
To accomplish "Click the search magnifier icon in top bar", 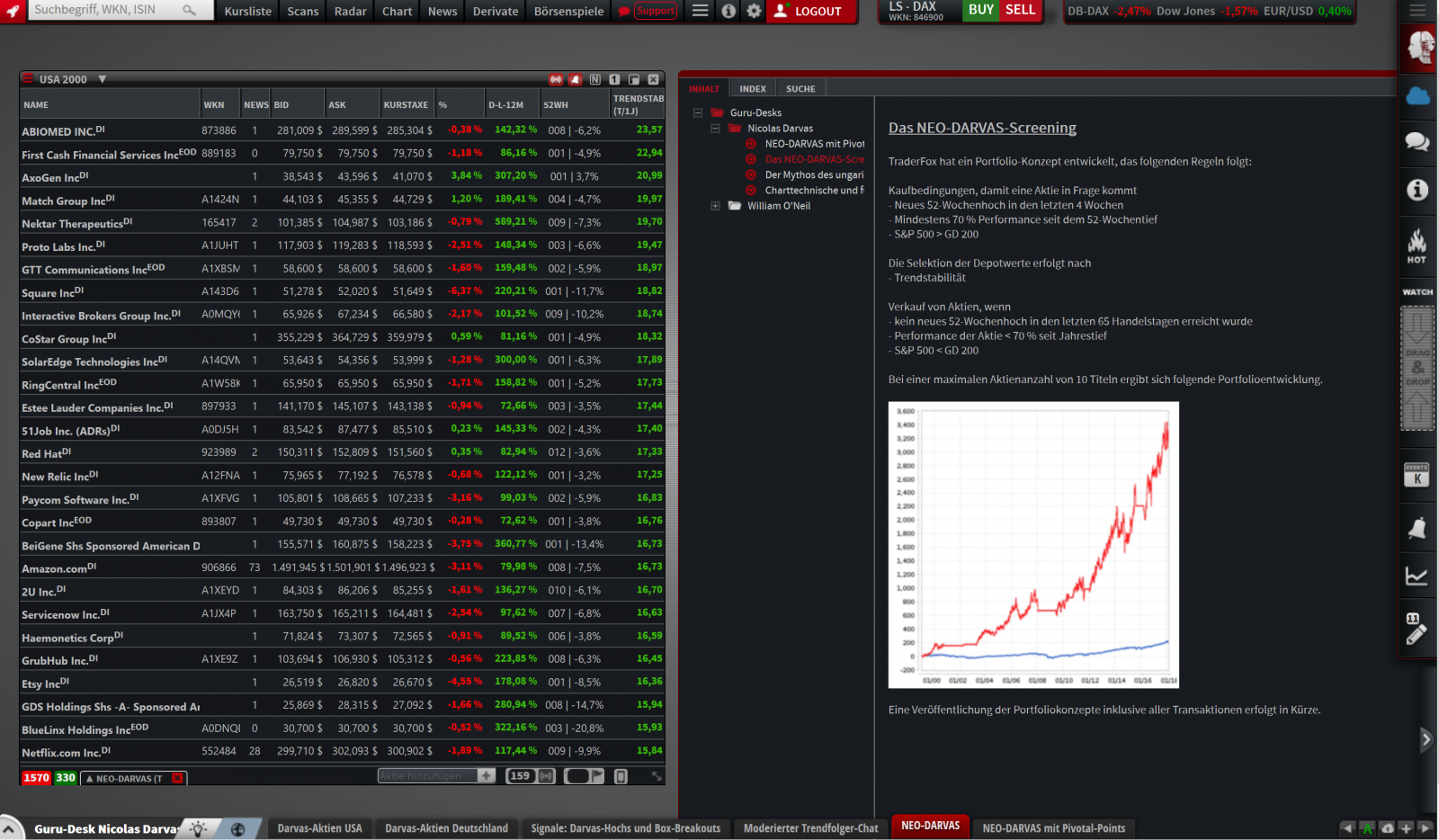I will click(189, 10).
